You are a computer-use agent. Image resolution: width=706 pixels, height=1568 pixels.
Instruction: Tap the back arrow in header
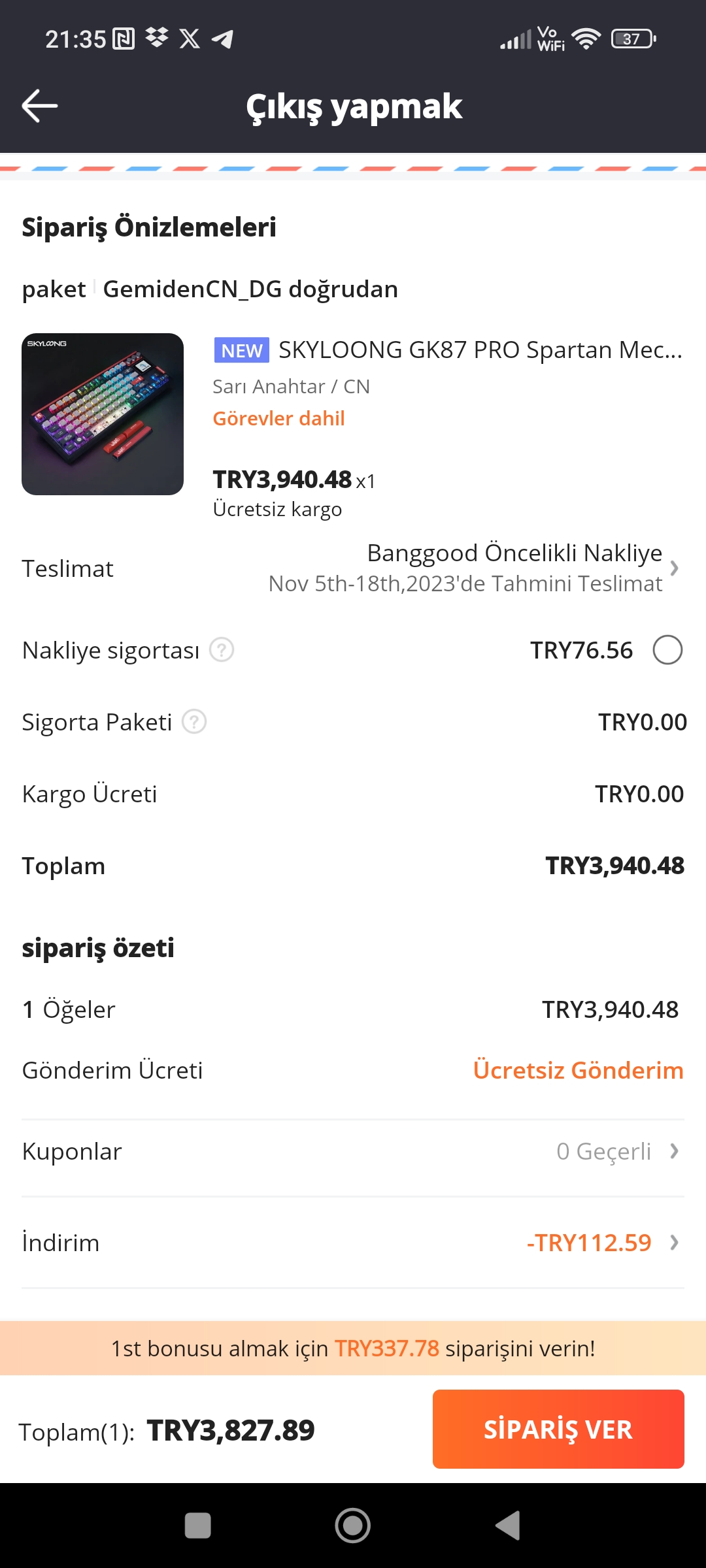click(40, 106)
